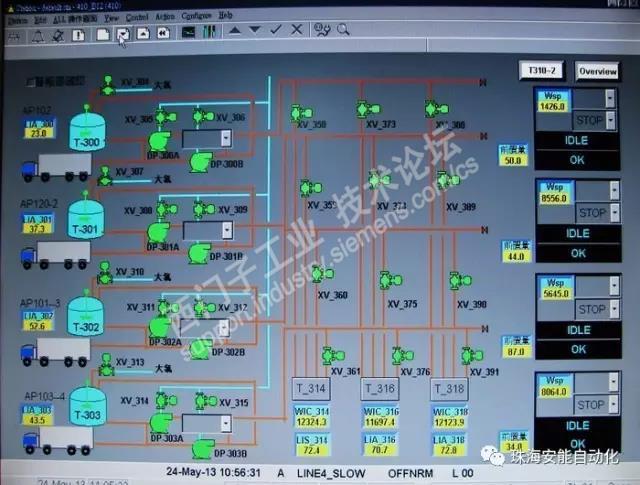Click the page-back double arrow icon
Viewport: 640px width, 485px height.
[163, 33]
